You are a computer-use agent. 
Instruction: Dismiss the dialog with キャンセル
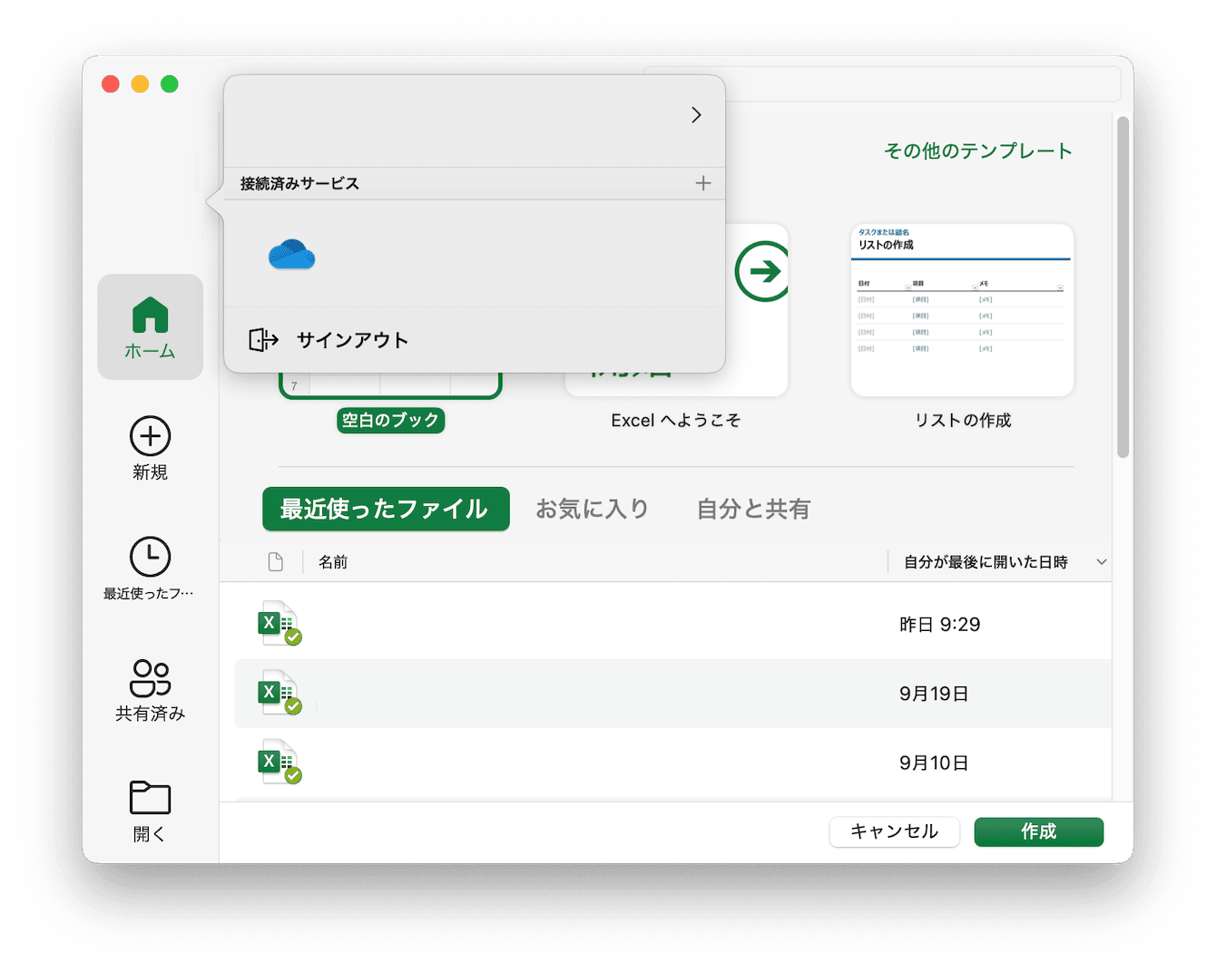click(894, 831)
